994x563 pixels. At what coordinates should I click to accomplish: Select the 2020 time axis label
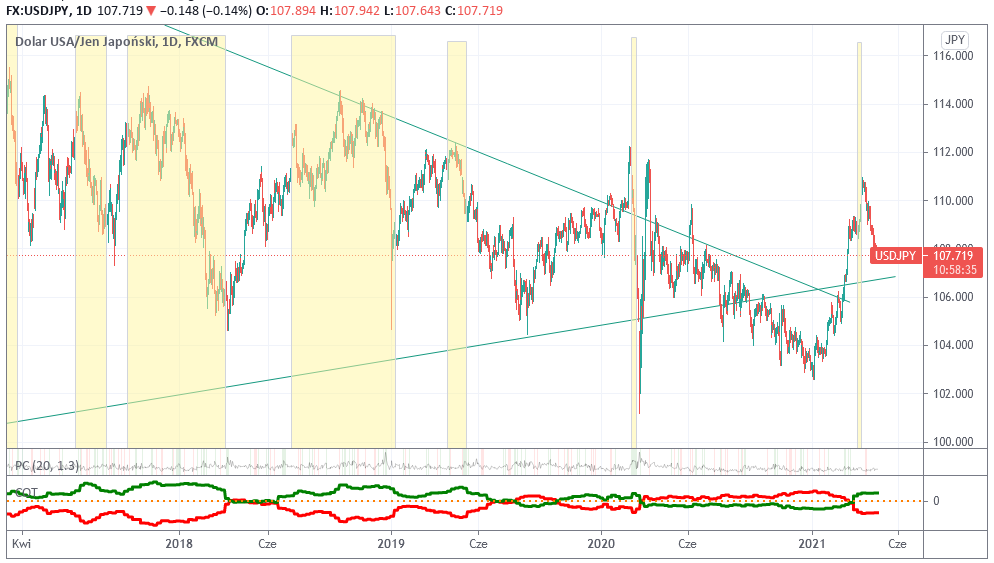[x=601, y=544]
